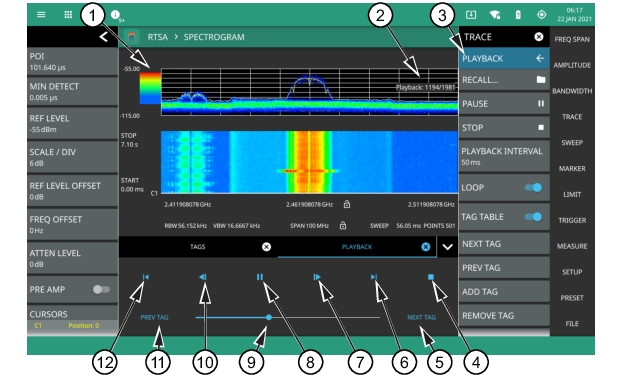Open the MARKER menu

pyautogui.click(x=572, y=169)
